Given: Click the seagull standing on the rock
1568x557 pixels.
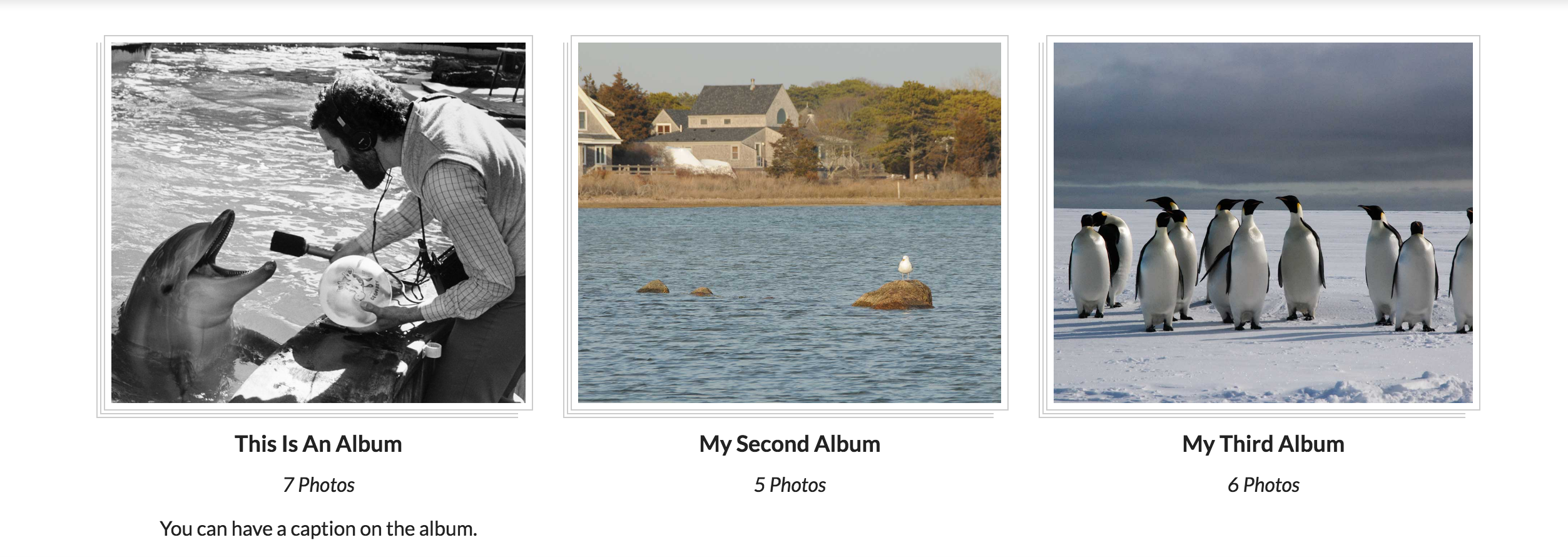Looking at the screenshot, I should coord(904,267).
